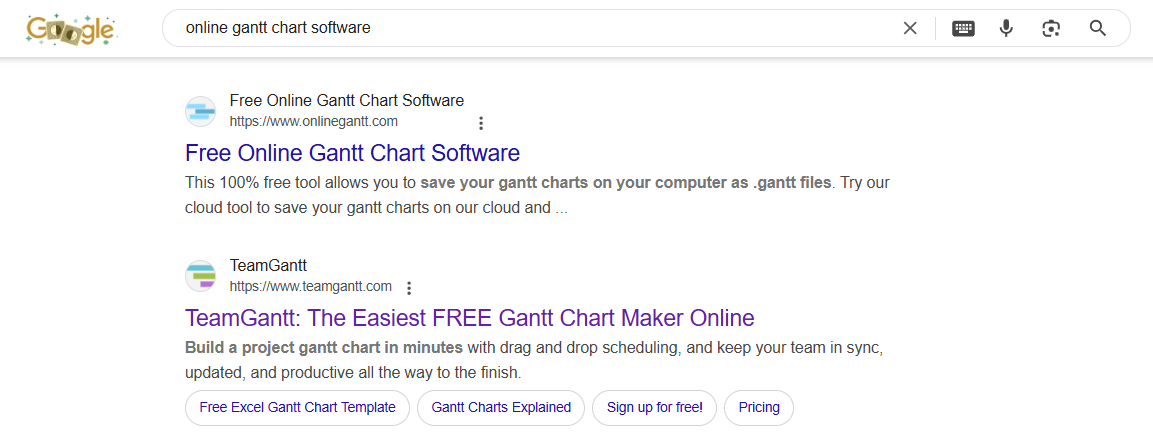Screen dimensions: 1153x448
Task: Click the https://www.teamgantt.com URL text
Action: click(x=310, y=286)
